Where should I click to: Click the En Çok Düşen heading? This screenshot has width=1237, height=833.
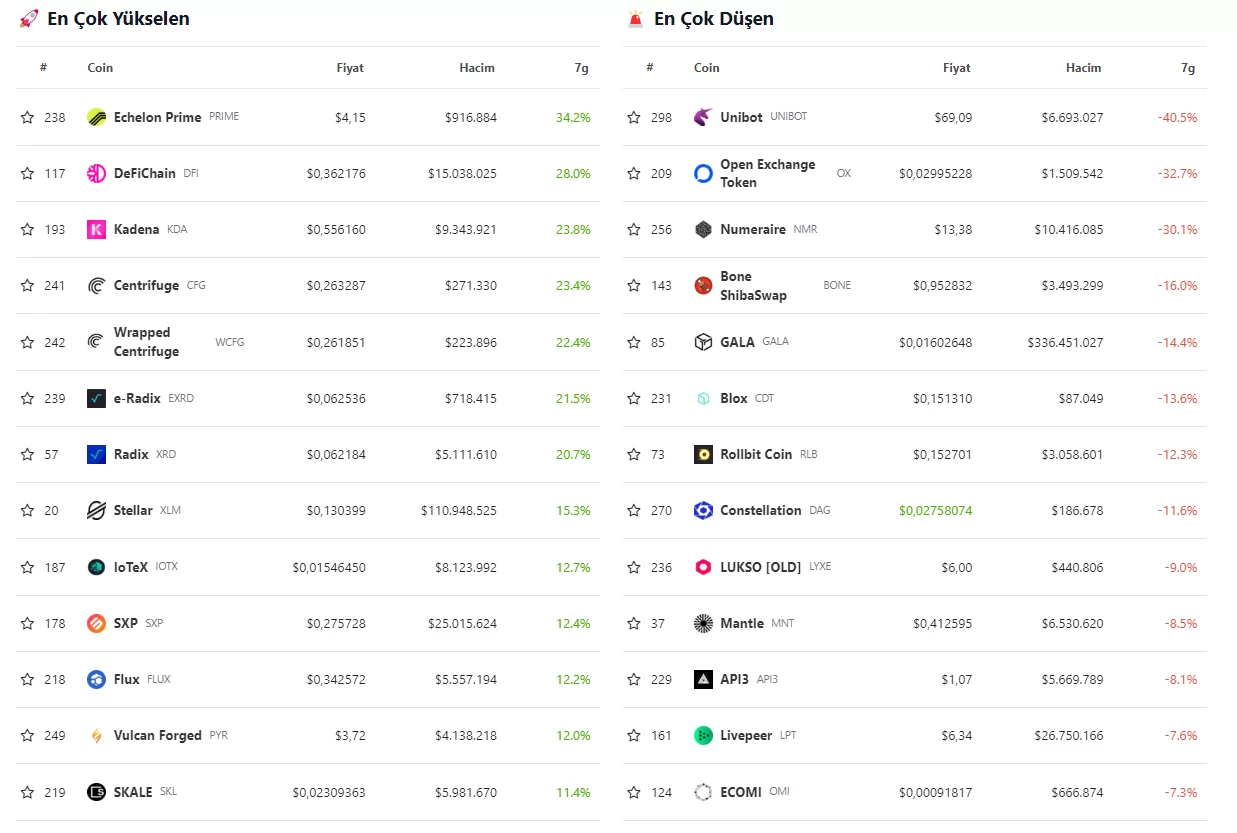pos(713,18)
